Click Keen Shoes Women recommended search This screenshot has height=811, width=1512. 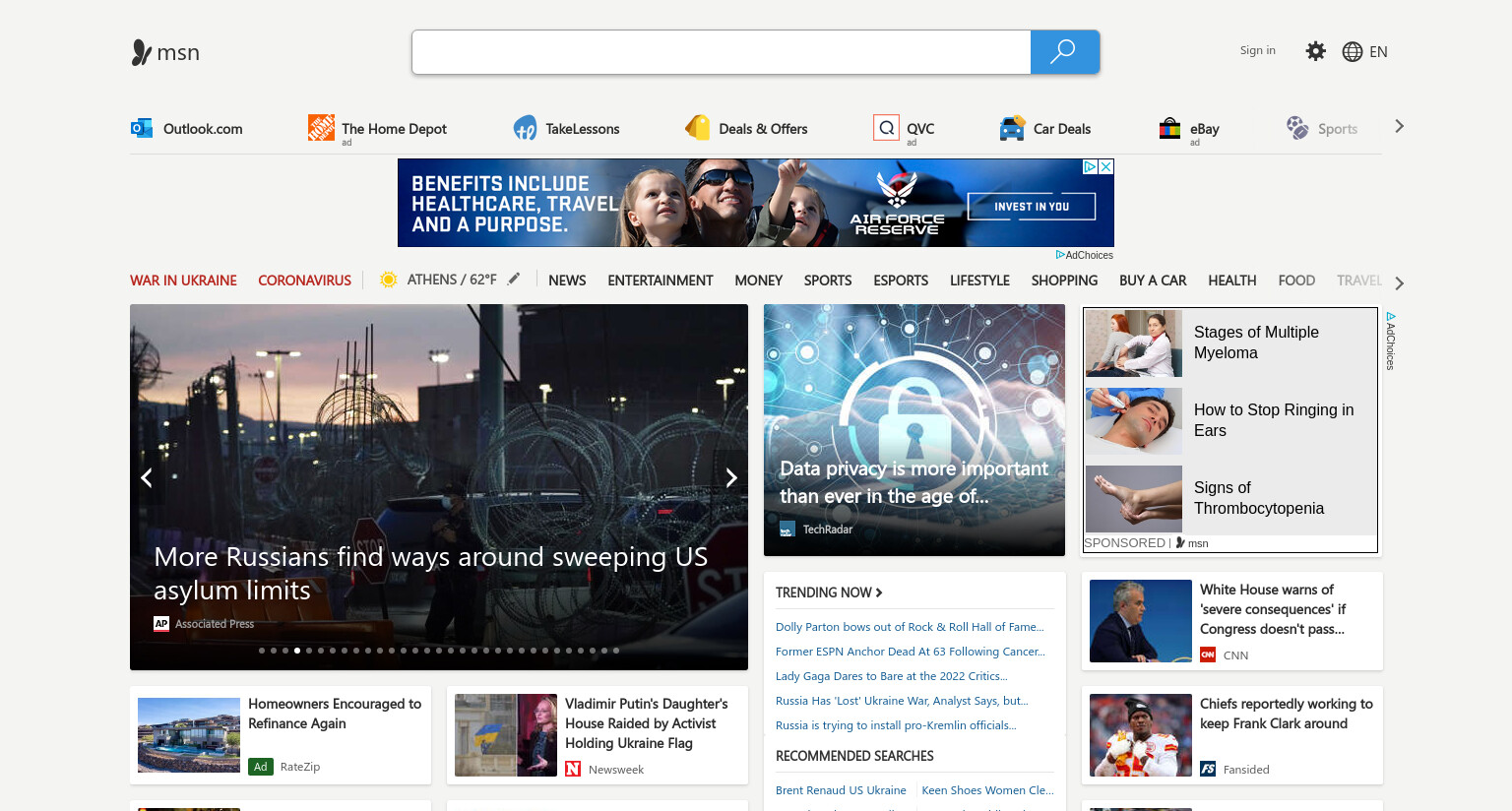click(x=987, y=790)
